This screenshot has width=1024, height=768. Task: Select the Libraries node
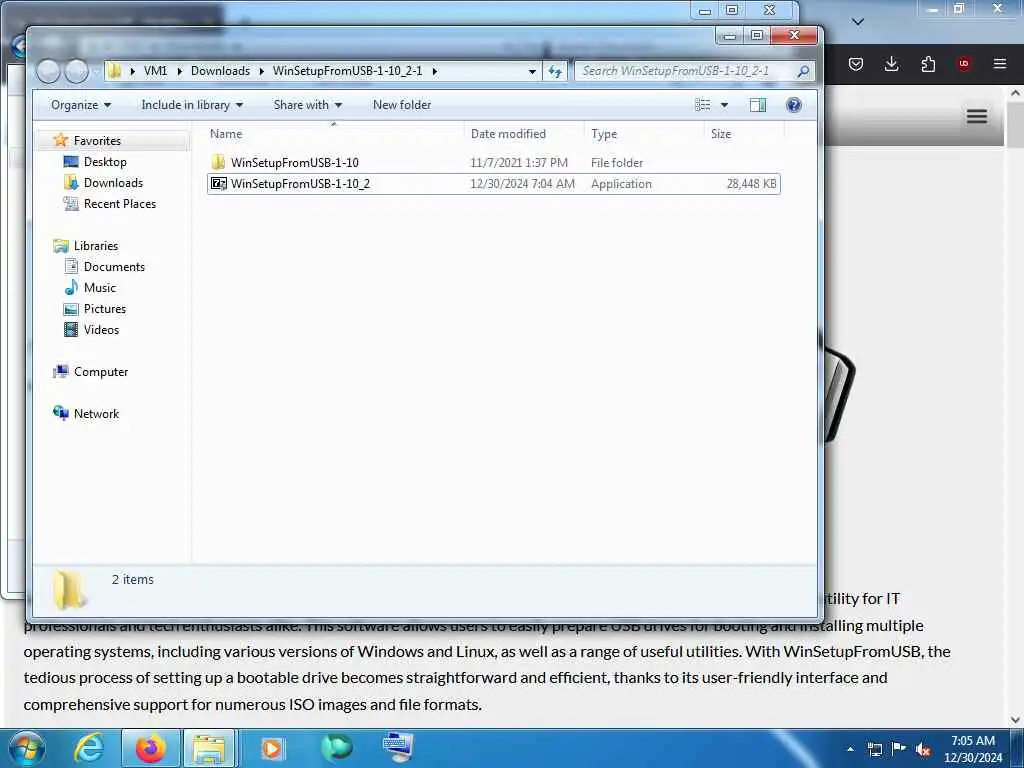tap(95, 246)
